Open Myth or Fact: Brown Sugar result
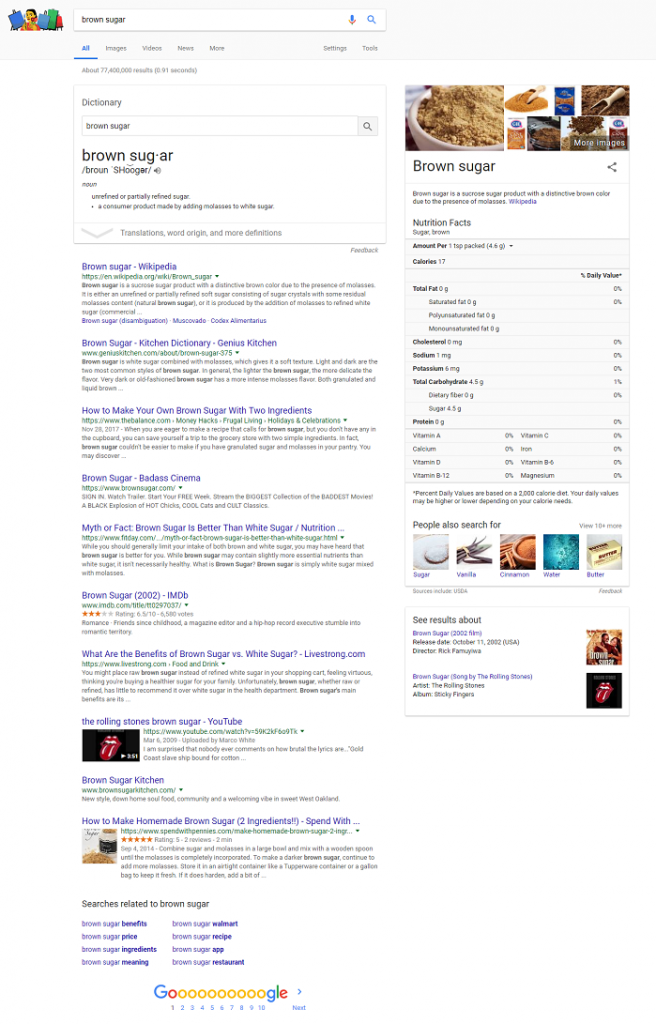656x1024 pixels. pyautogui.click(x=212, y=528)
